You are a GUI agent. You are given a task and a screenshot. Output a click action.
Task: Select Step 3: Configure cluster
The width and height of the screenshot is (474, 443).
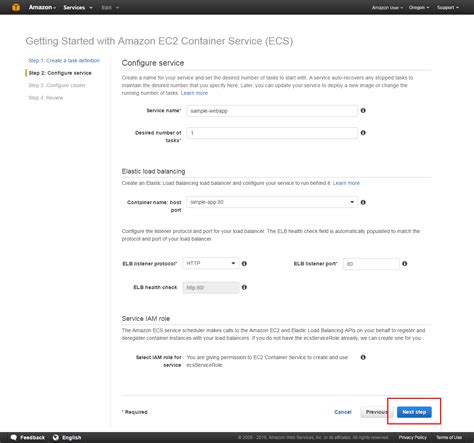point(57,85)
